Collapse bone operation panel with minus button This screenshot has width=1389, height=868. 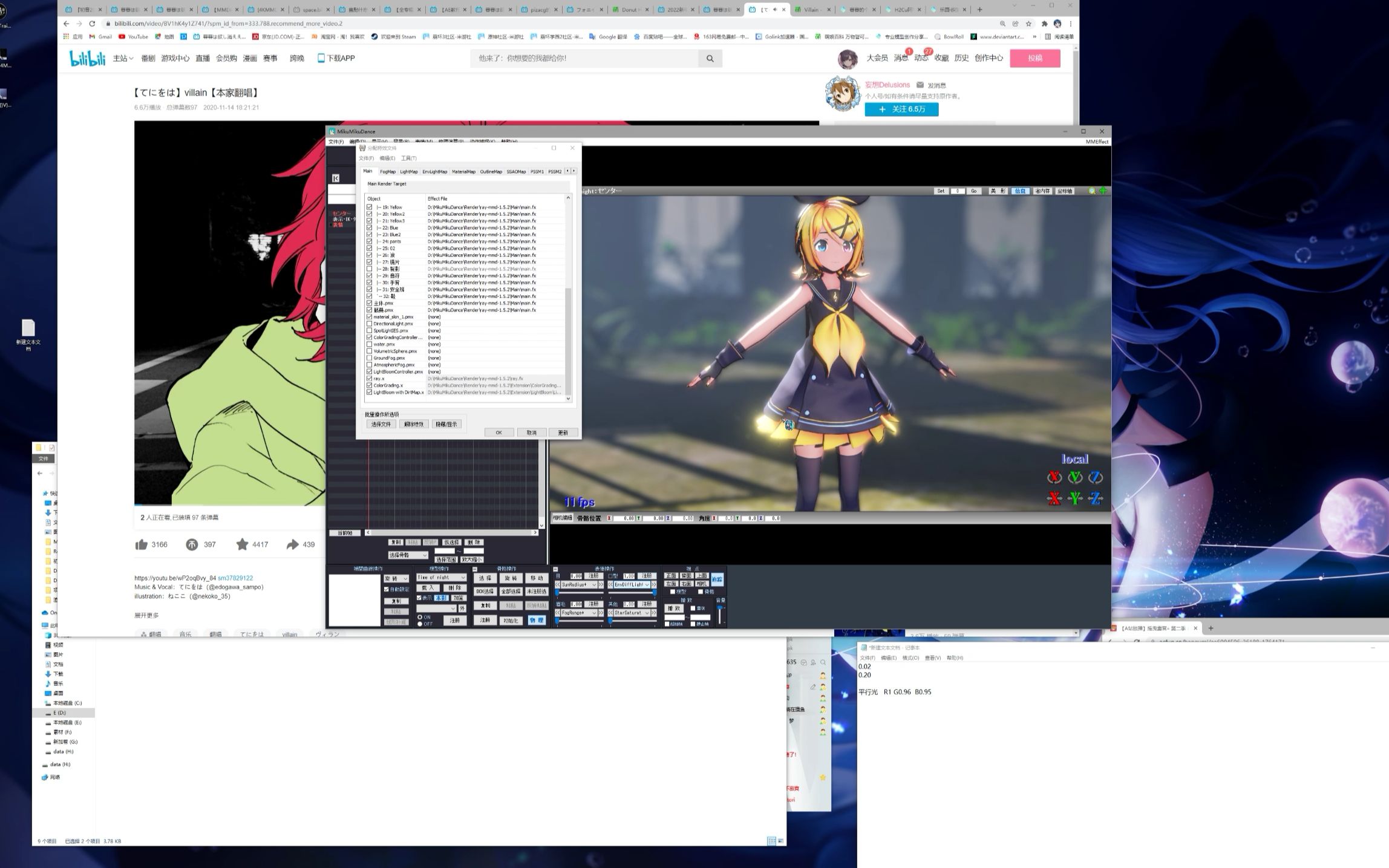(475, 569)
